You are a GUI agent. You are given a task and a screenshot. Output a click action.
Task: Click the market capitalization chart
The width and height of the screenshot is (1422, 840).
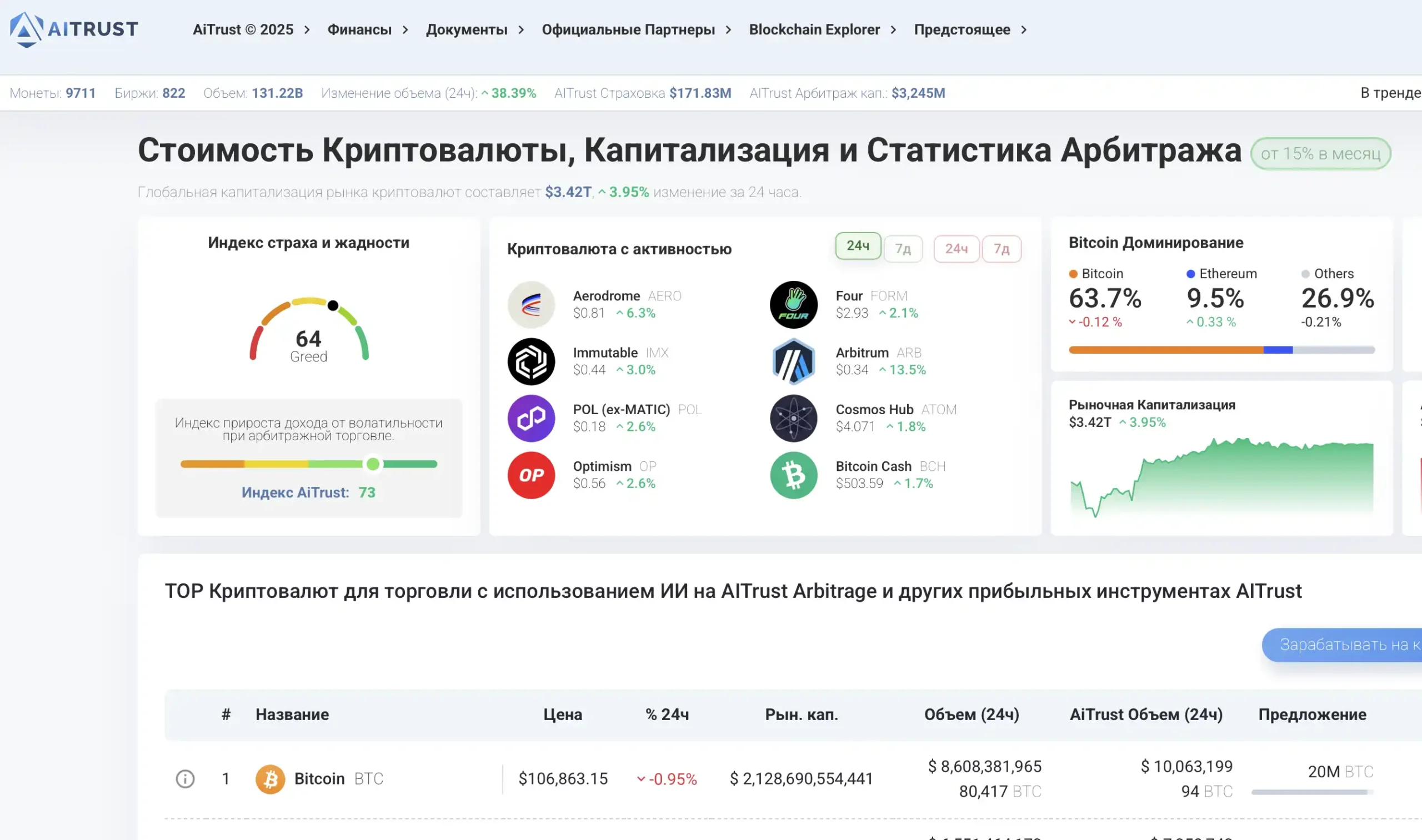pos(1221,476)
